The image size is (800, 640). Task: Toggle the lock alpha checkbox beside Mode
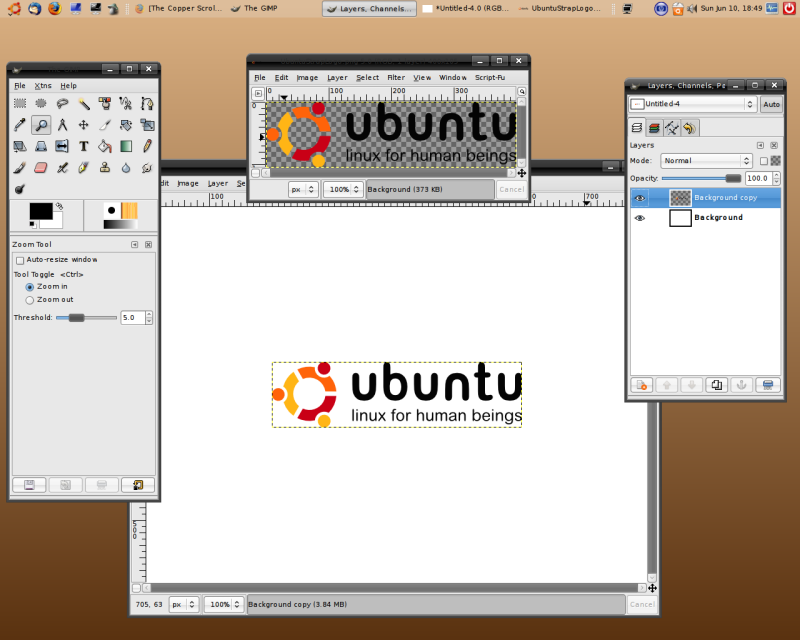tap(764, 161)
